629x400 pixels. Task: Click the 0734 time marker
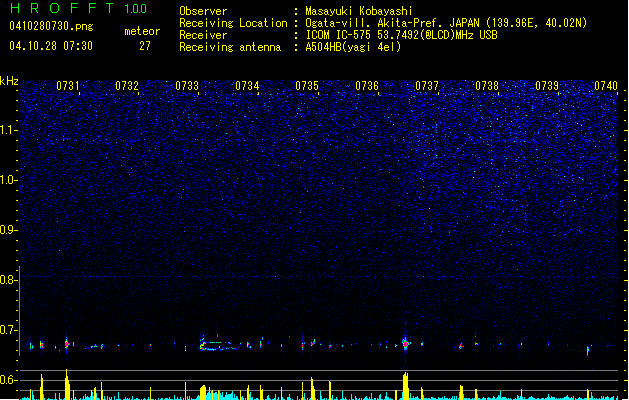(247, 86)
